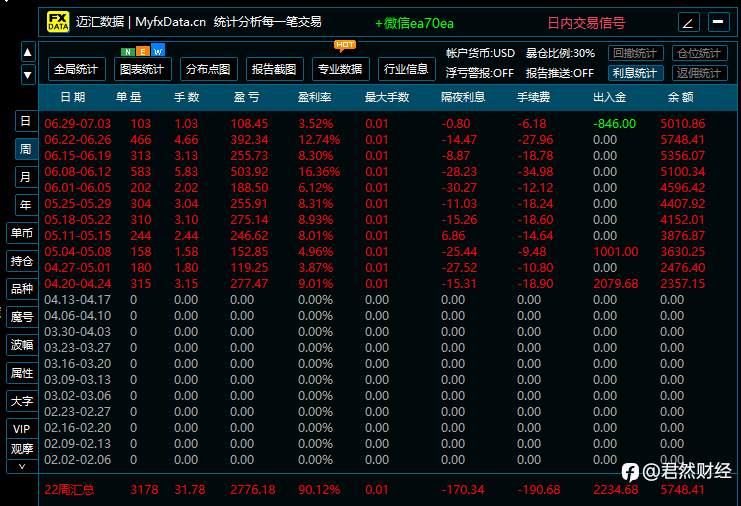Click the 手数 column header
Viewport: 741px width, 506px height.
(187, 97)
